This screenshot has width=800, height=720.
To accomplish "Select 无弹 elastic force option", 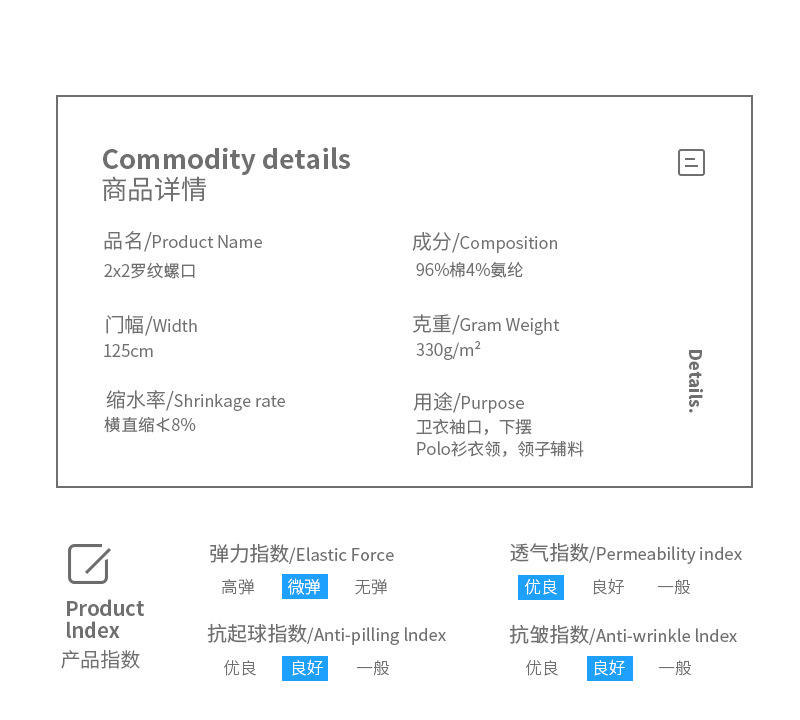I will click(x=371, y=587).
